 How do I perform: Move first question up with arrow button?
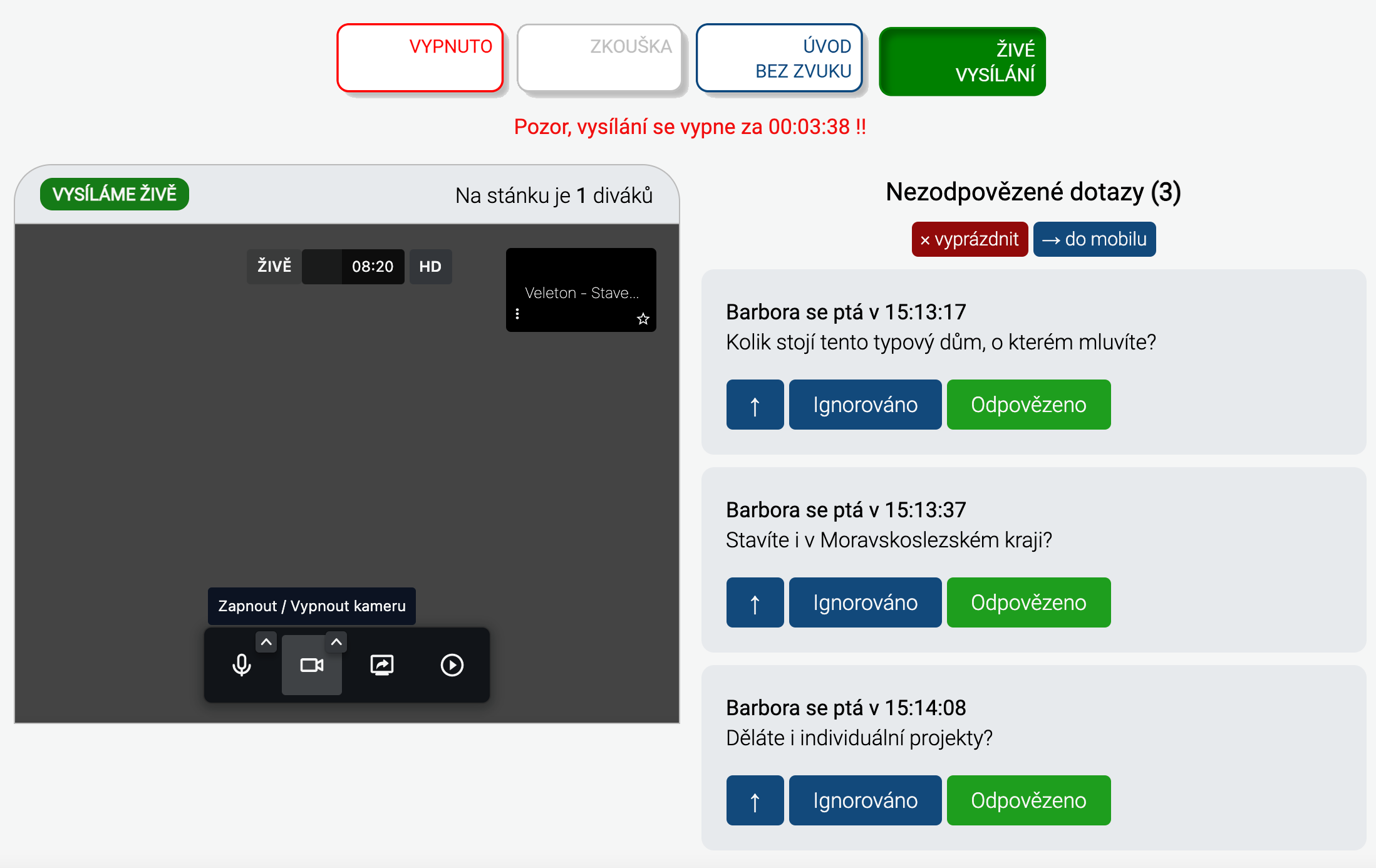tap(755, 405)
